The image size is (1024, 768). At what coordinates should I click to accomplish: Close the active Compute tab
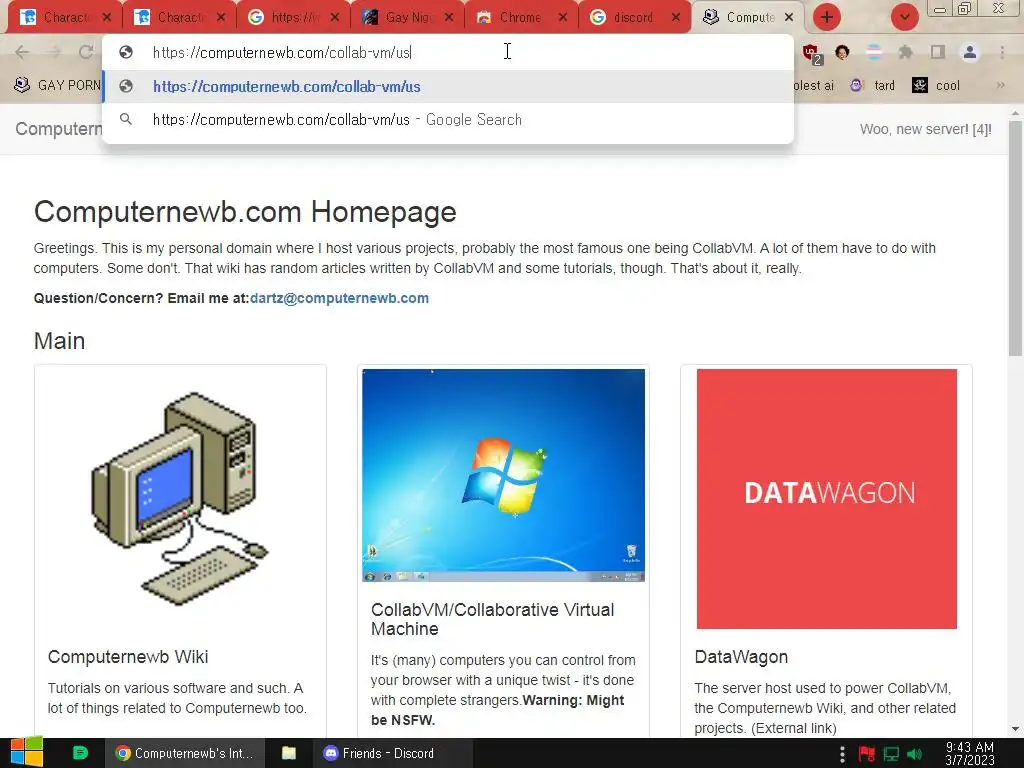pos(789,18)
